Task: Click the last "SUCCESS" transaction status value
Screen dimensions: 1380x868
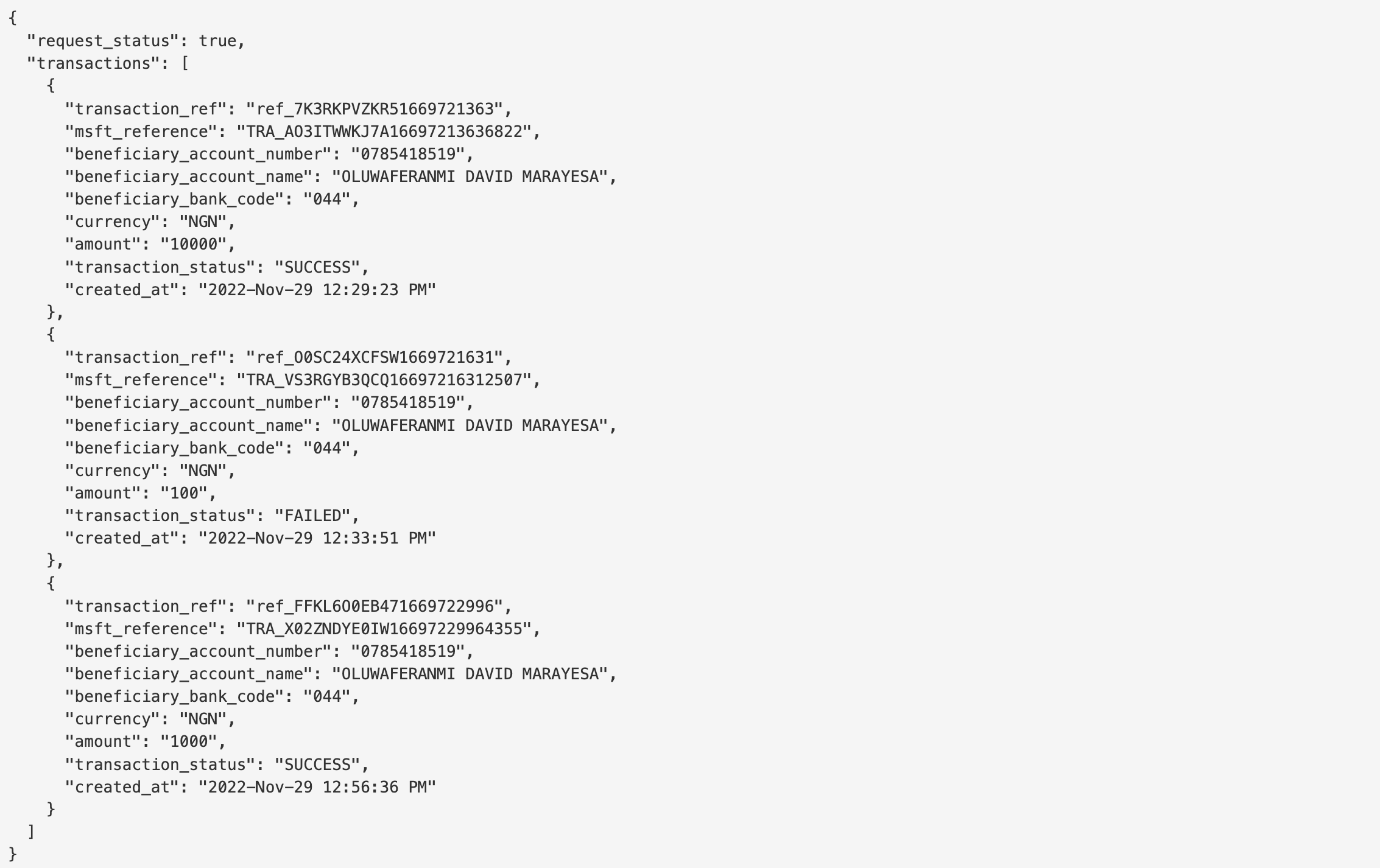Action: click(317, 765)
